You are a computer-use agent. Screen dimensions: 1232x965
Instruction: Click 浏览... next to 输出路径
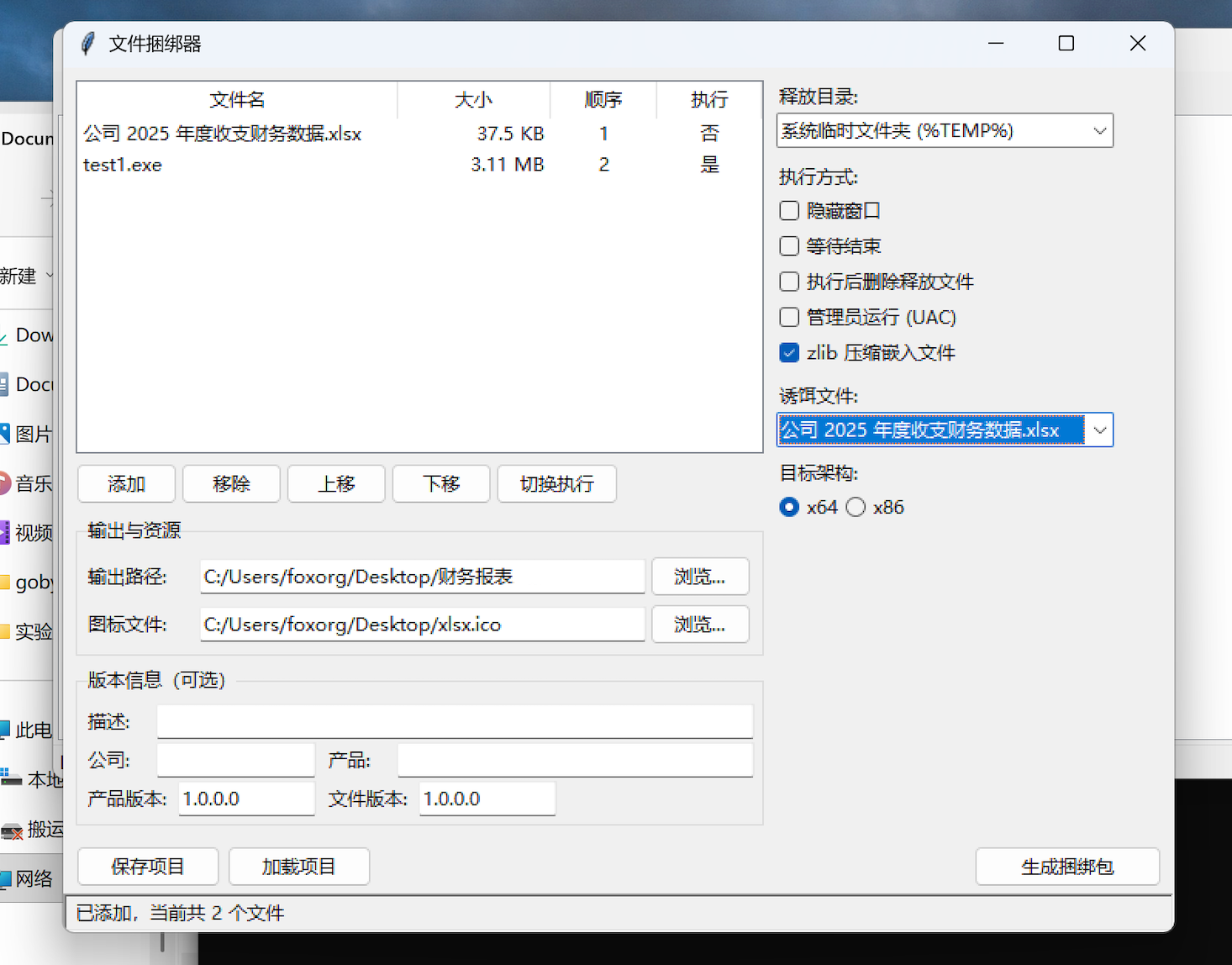pyautogui.click(x=700, y=577)
